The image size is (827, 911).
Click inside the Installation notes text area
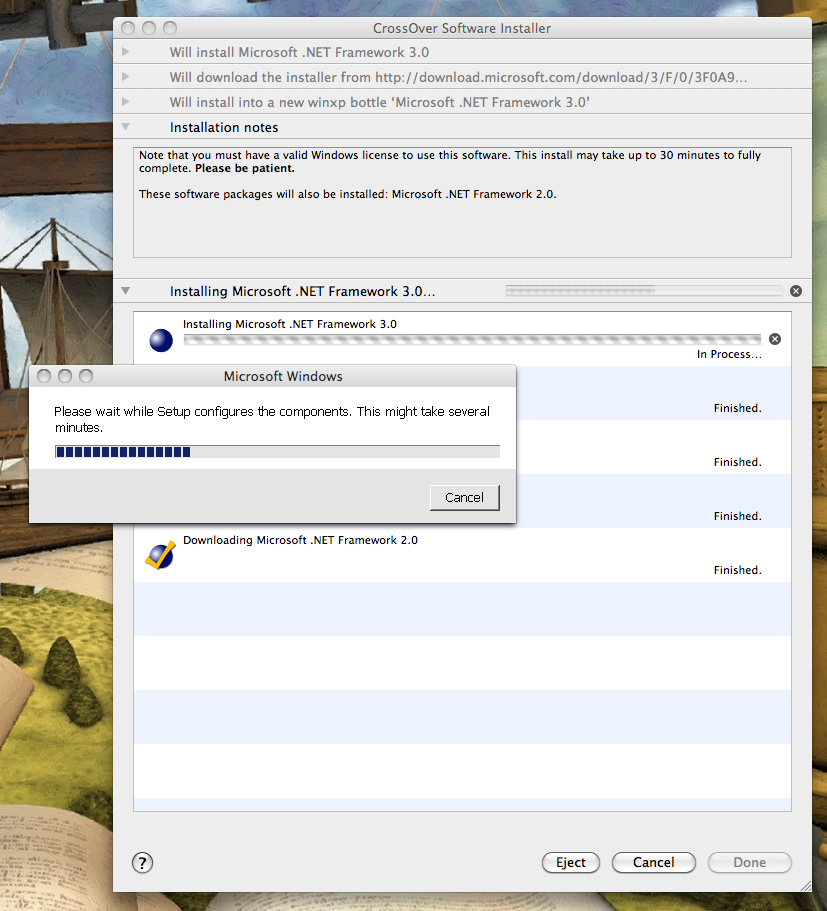(462, 220)
